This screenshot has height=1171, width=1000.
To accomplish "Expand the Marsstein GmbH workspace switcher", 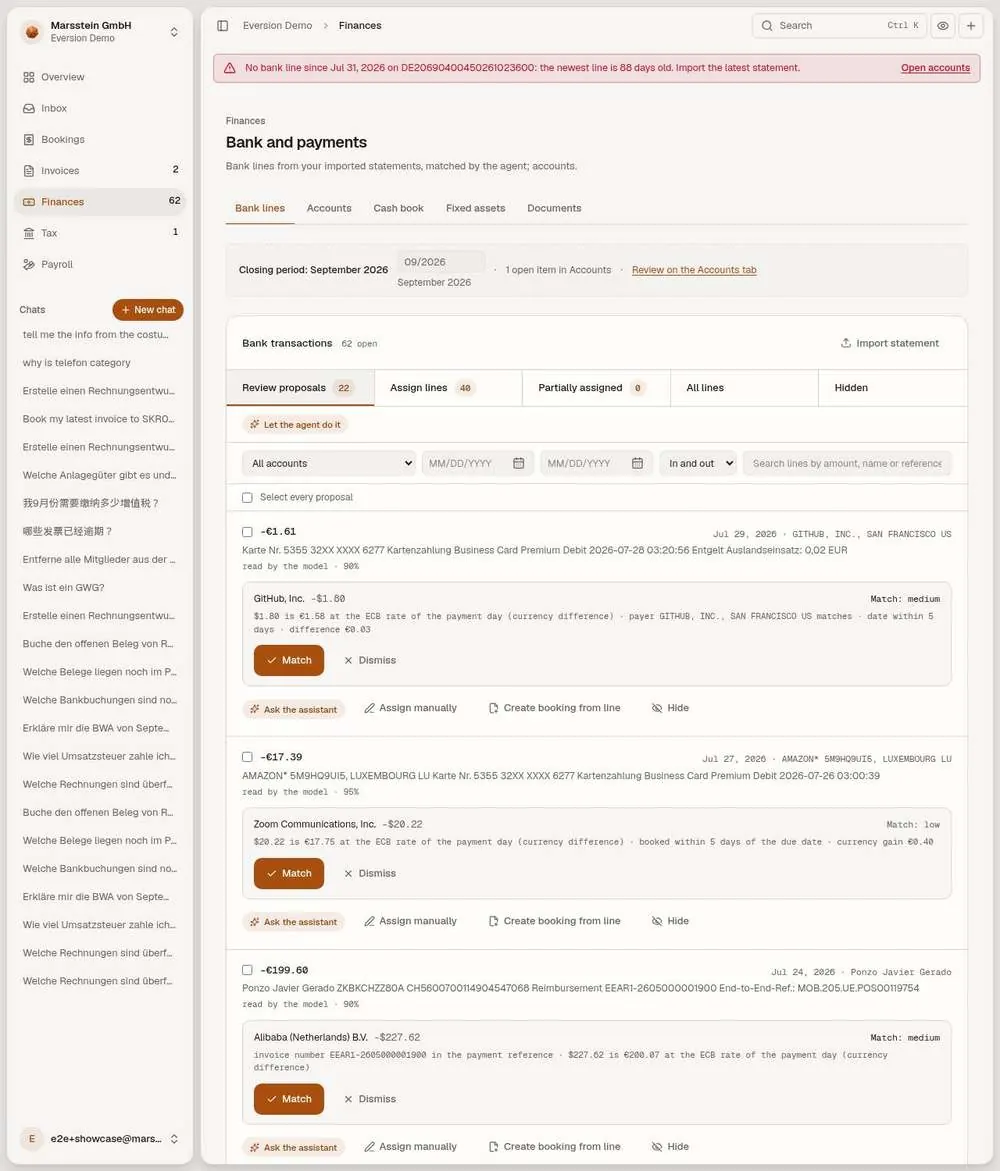I will 174,31.
